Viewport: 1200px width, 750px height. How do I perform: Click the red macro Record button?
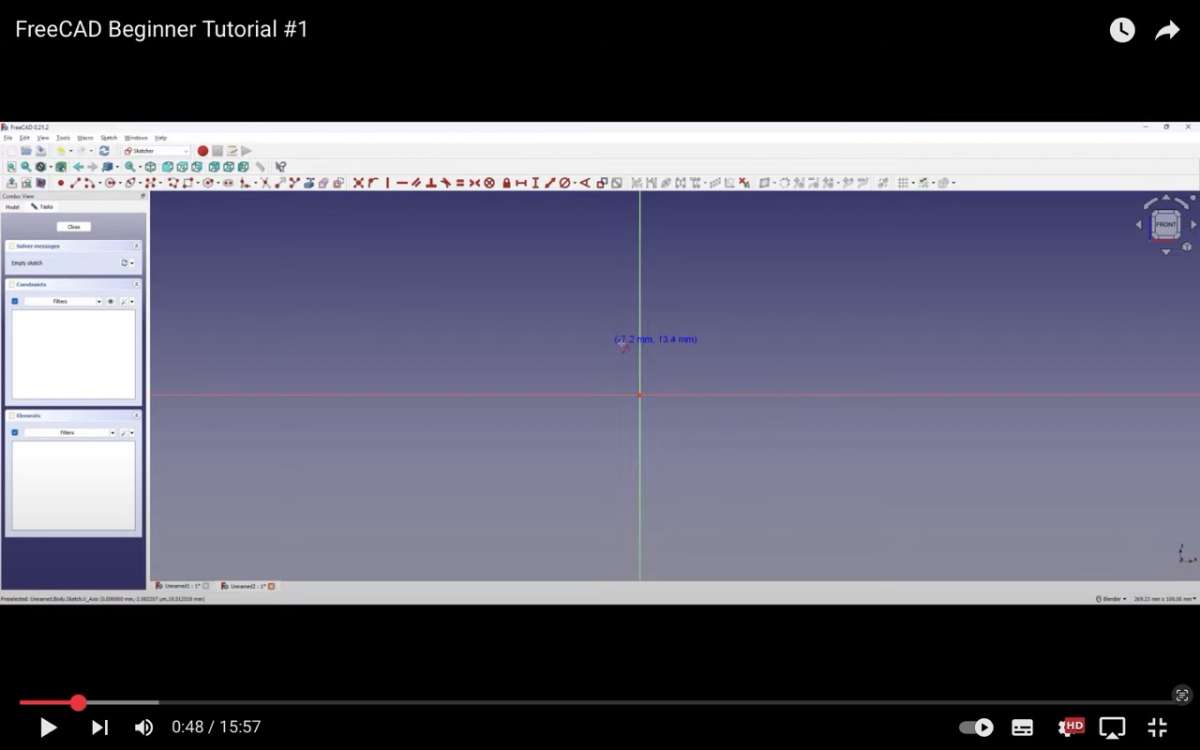coord(202,151)
